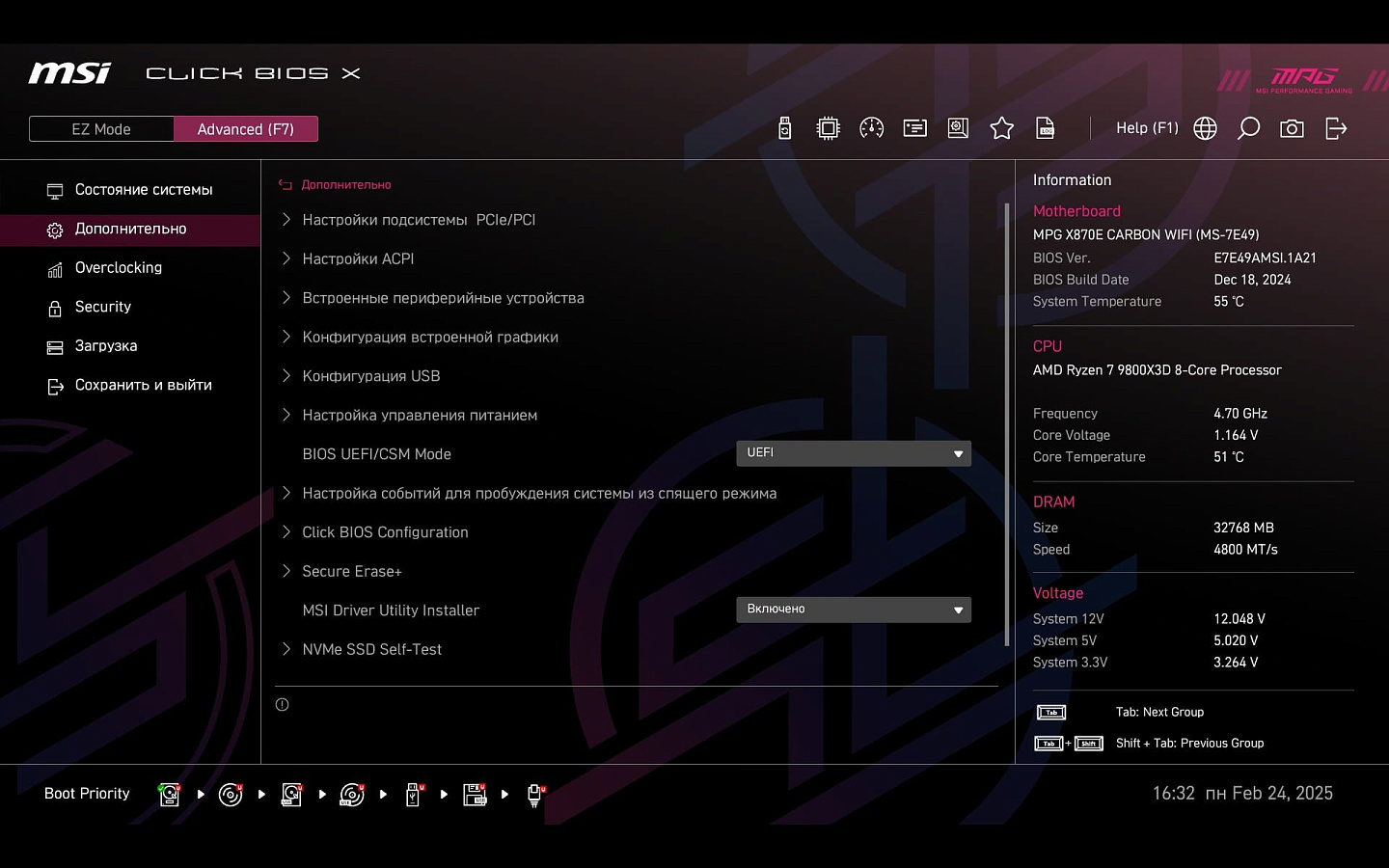This screenshot has width=1389, height=868.
Task: Click the drive icon beside Загрузка
Action: pyautogui.click(x=55, y=347)
